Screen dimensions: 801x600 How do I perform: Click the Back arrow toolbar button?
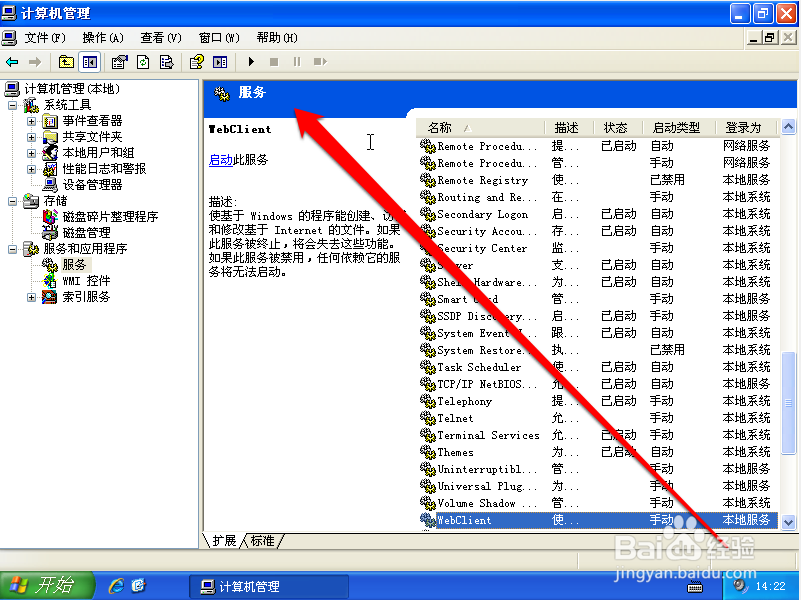click(x=12, y=62)
